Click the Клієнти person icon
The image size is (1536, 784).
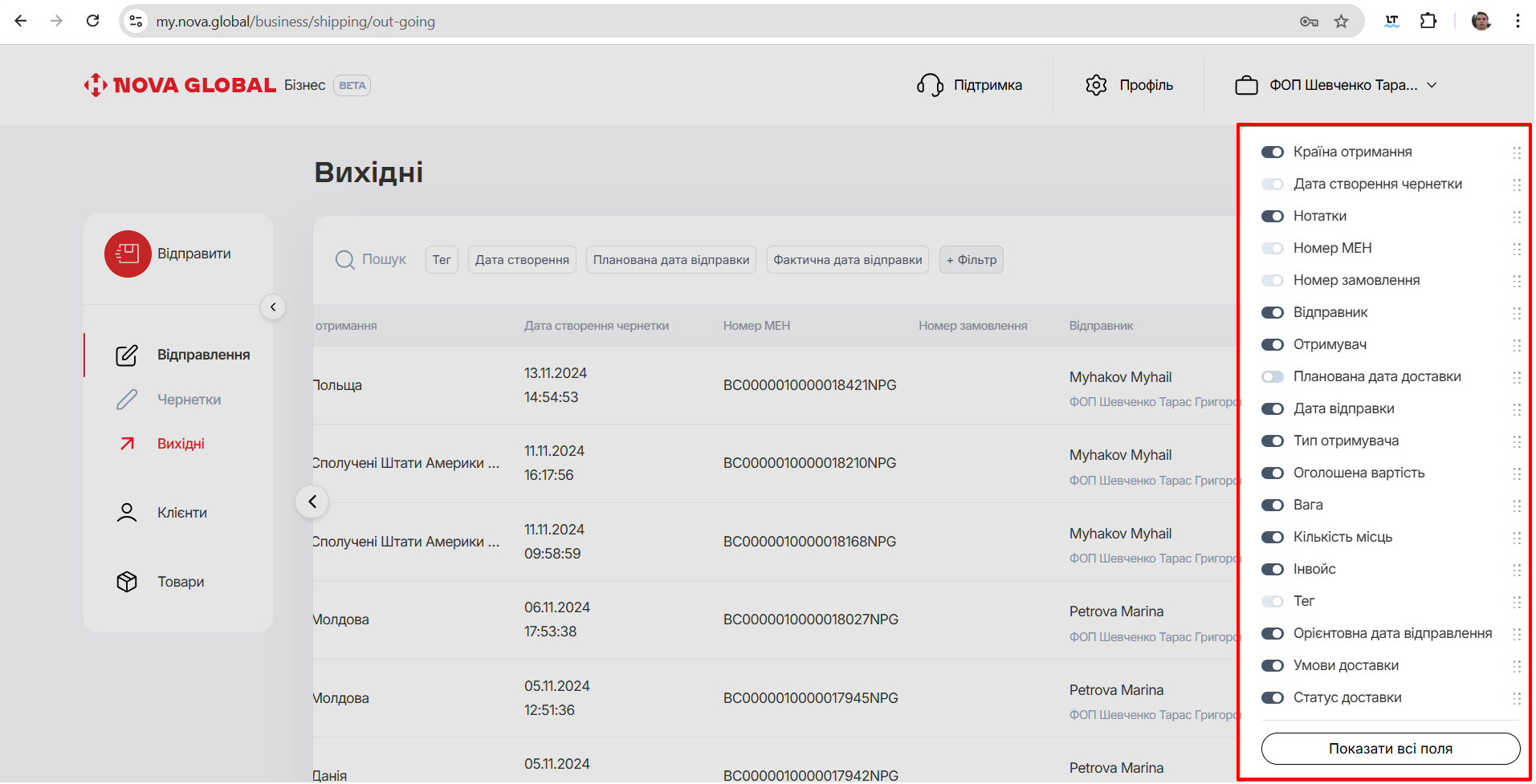(127, 513)
